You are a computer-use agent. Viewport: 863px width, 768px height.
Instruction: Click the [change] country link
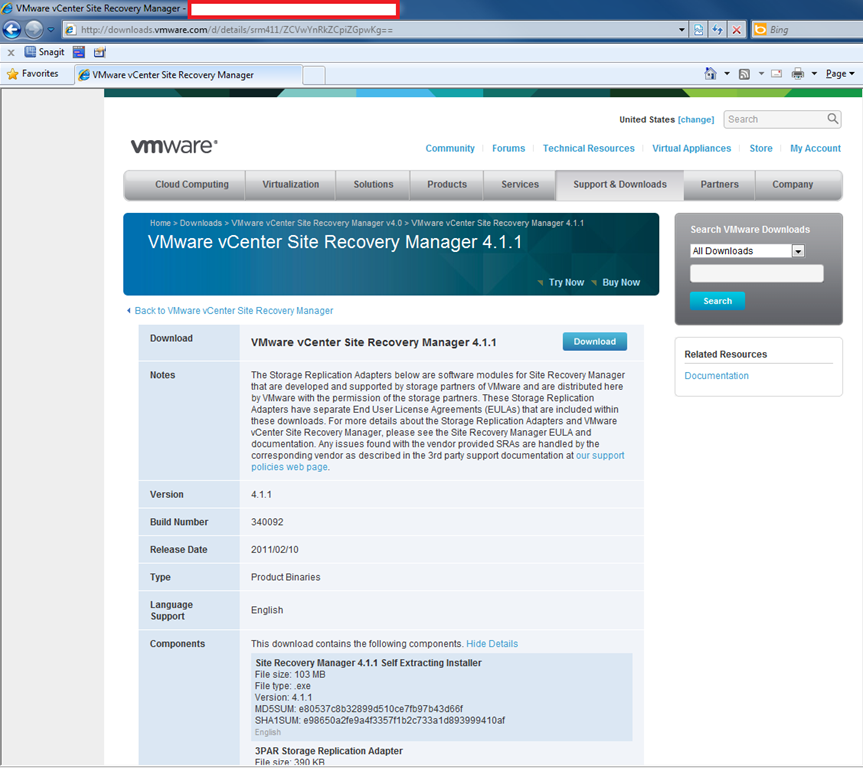[x=696, y=119]
